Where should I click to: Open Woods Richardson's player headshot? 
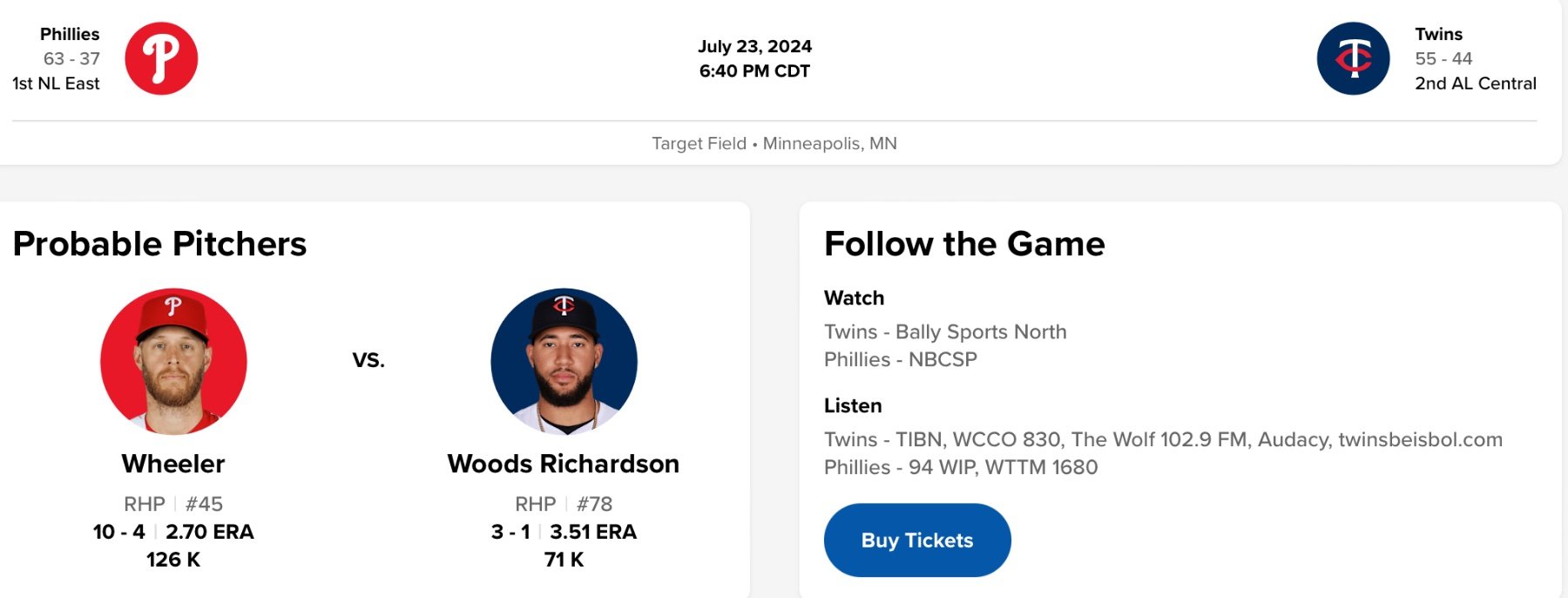point(564,361)
